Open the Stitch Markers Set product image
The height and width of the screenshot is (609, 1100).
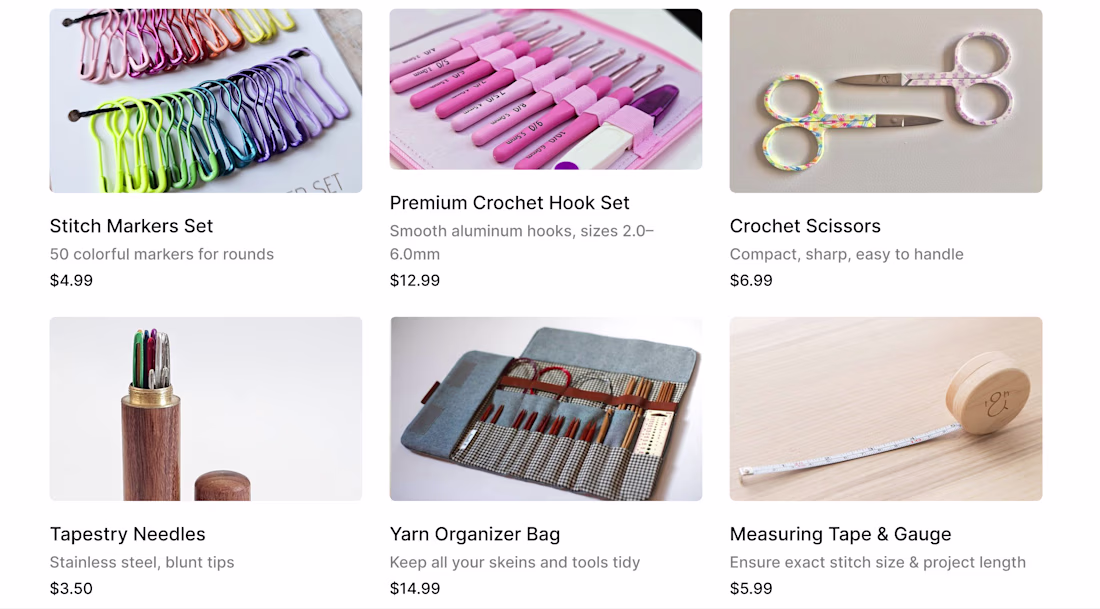coord(206,100)
